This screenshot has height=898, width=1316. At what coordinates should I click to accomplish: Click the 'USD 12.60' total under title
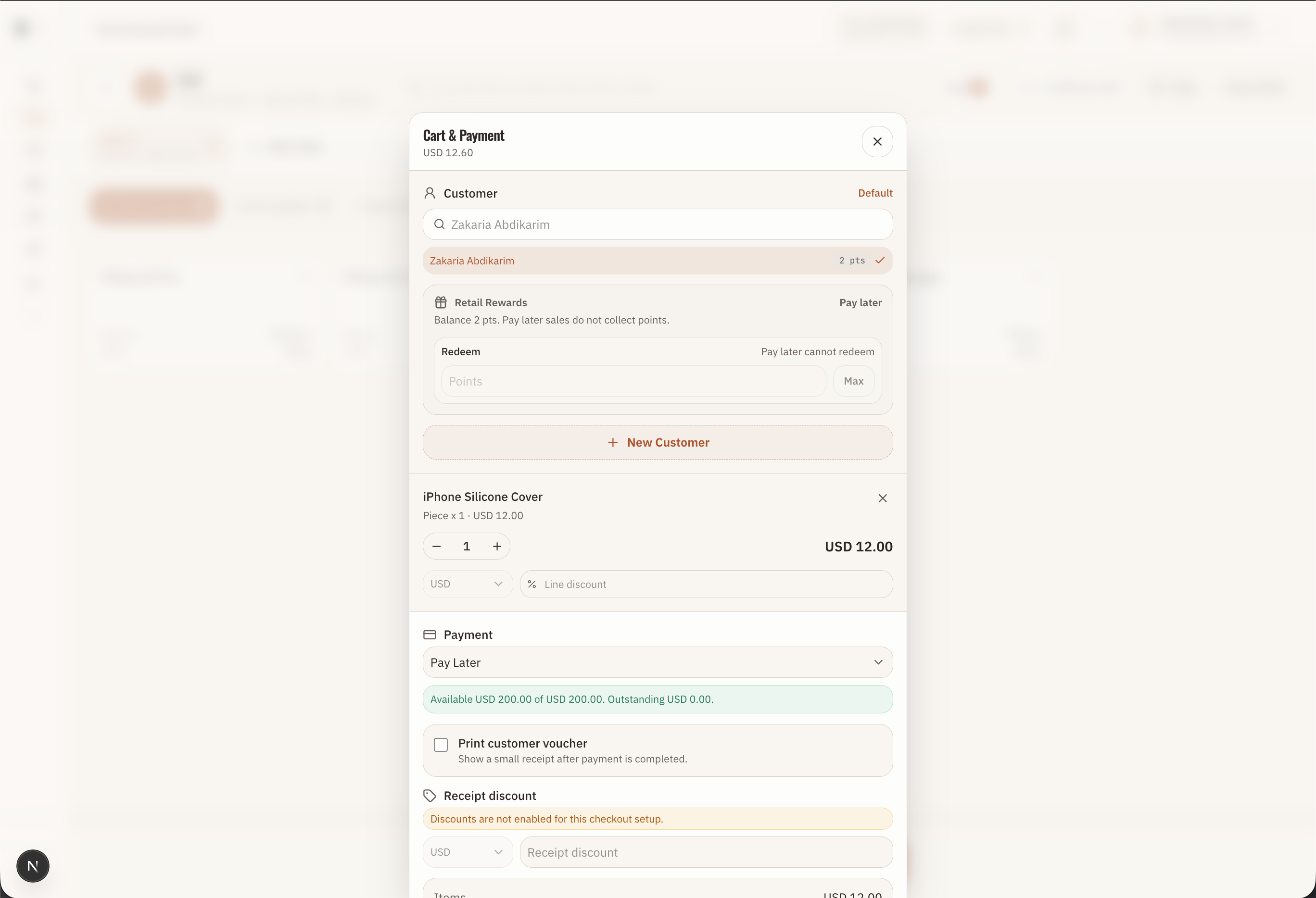click(x=447, y=153)
